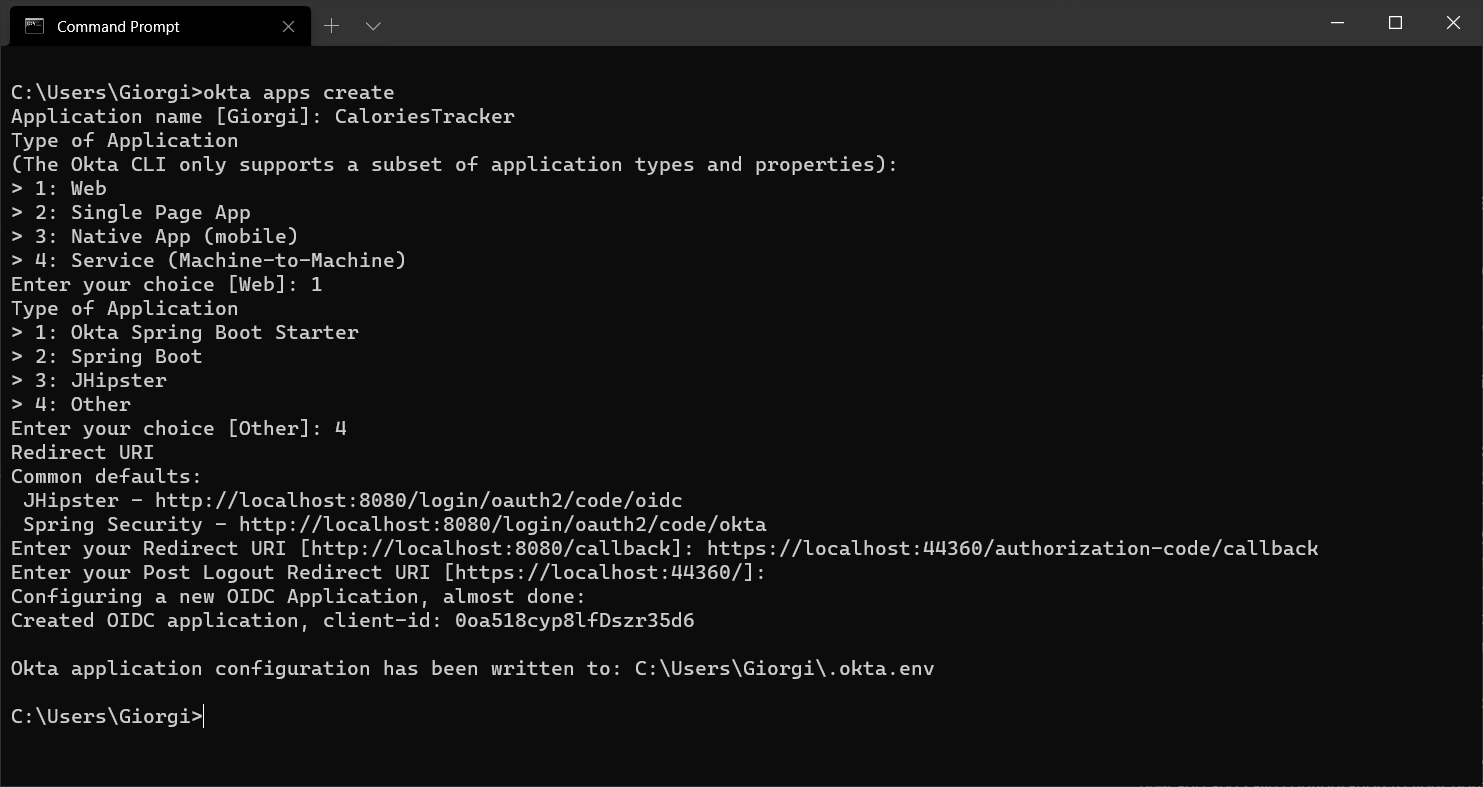Click the 'CaloriesTracker' application name text
The width and height of the screenshot is (1483, 787).
[x=424, y=117]
